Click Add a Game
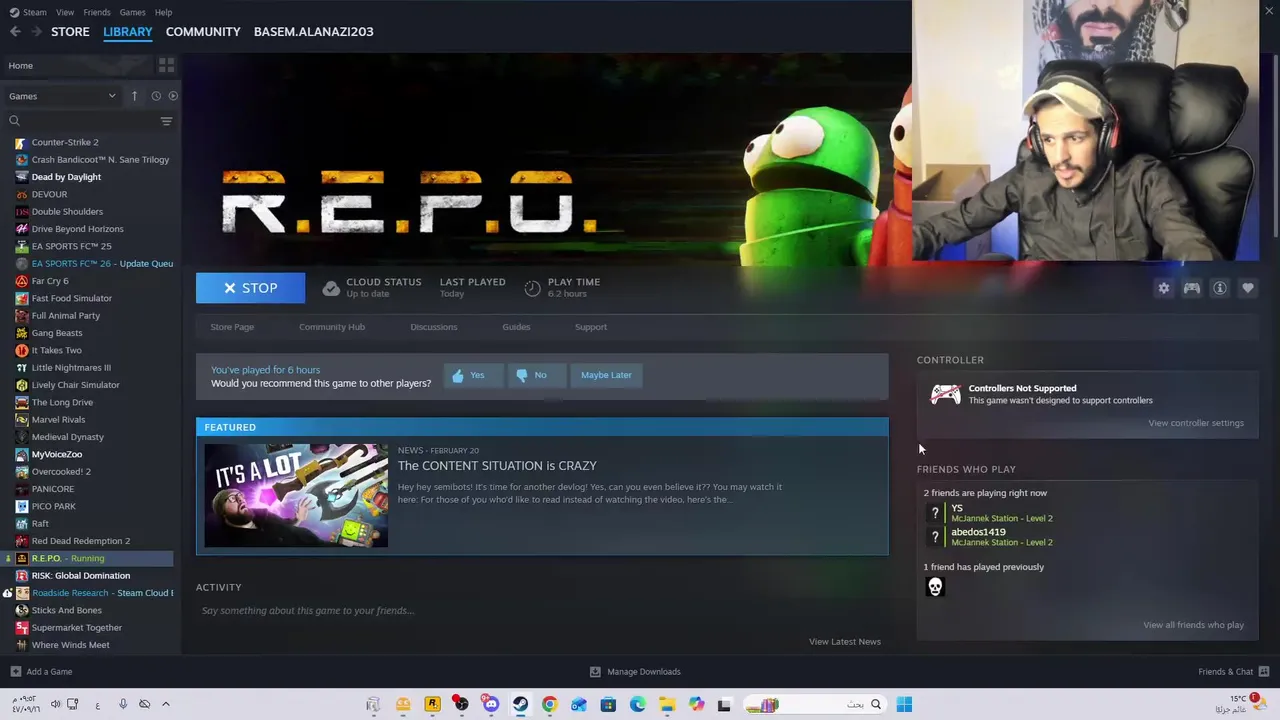Viewport: 1280px width, 720px height. (41, 672)
